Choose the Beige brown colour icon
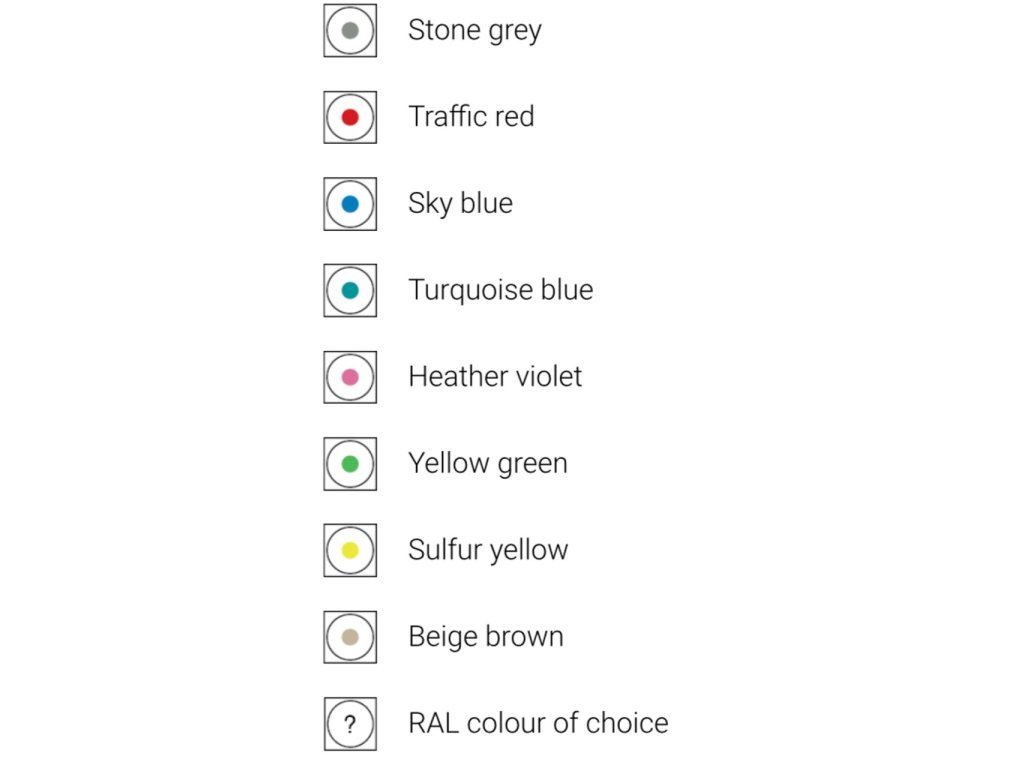 [350, 637]
